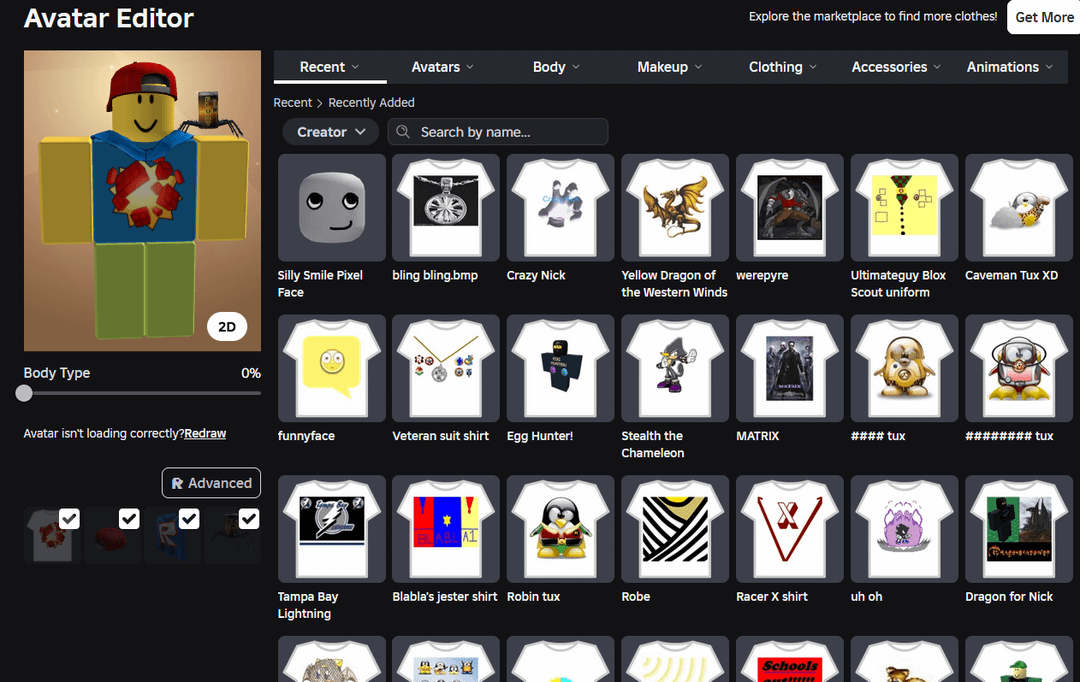Viewport: 1080px width, 682px height.
Task: Click the Redraw link
Action: tap(205, 433)
